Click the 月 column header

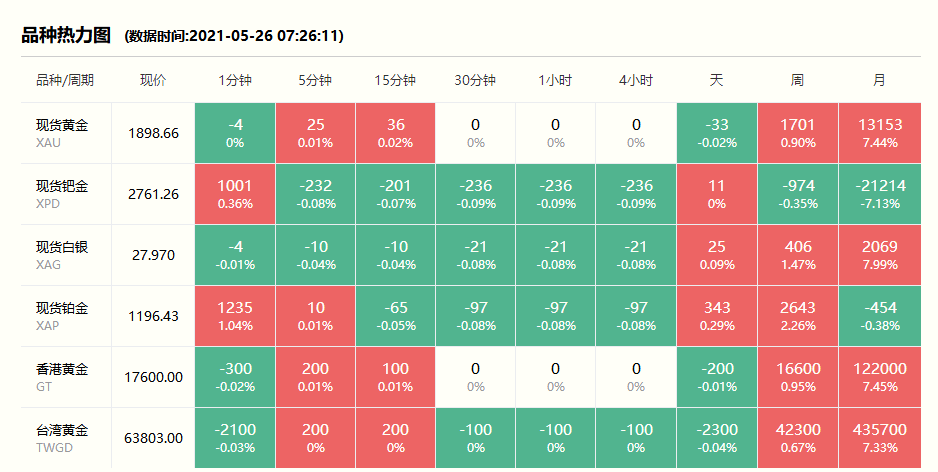click(x=878, y=80)
